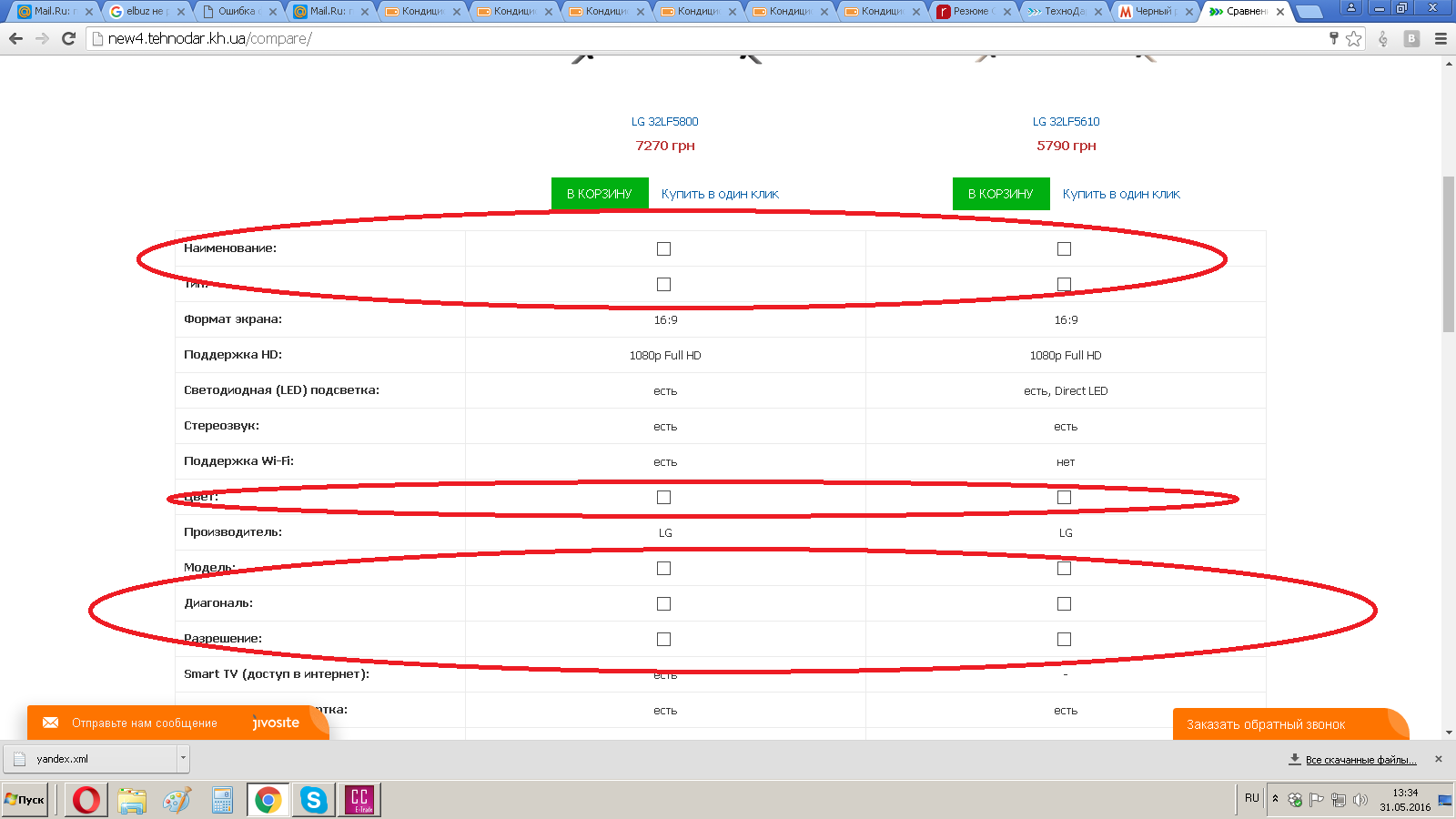Switch to the Резюме tab

(x=973, y=12)
